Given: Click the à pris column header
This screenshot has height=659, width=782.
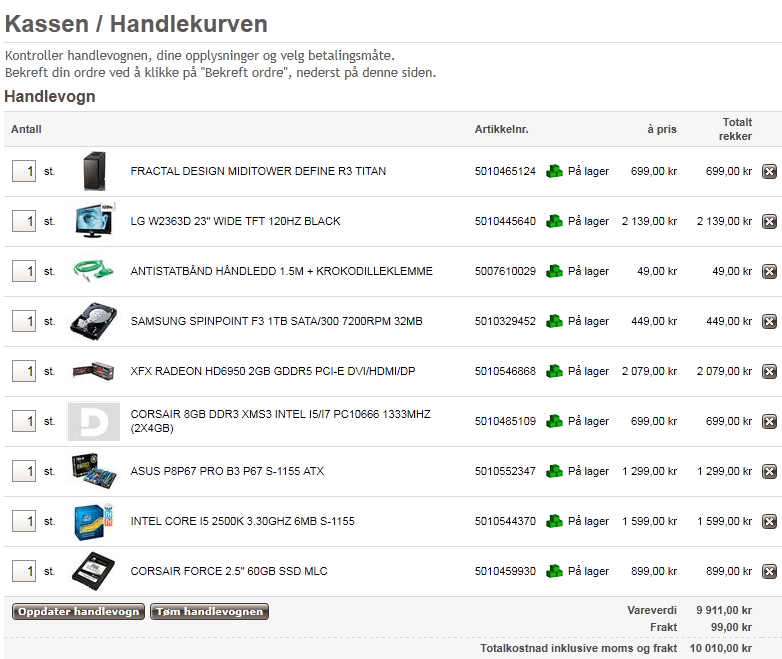Looking at the screenshot, I should (x=662, y=129).
